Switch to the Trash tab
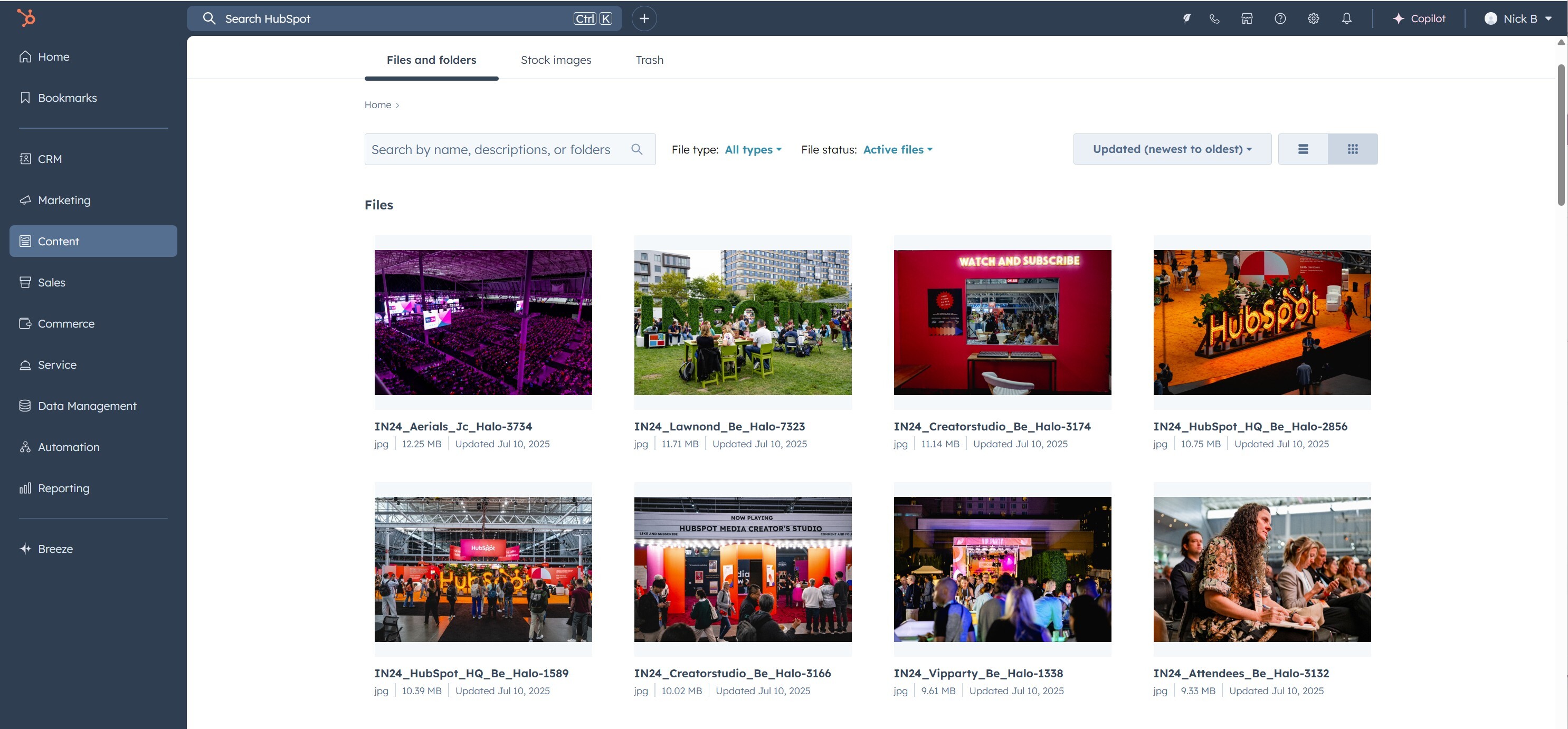 [x=650, y=60]
